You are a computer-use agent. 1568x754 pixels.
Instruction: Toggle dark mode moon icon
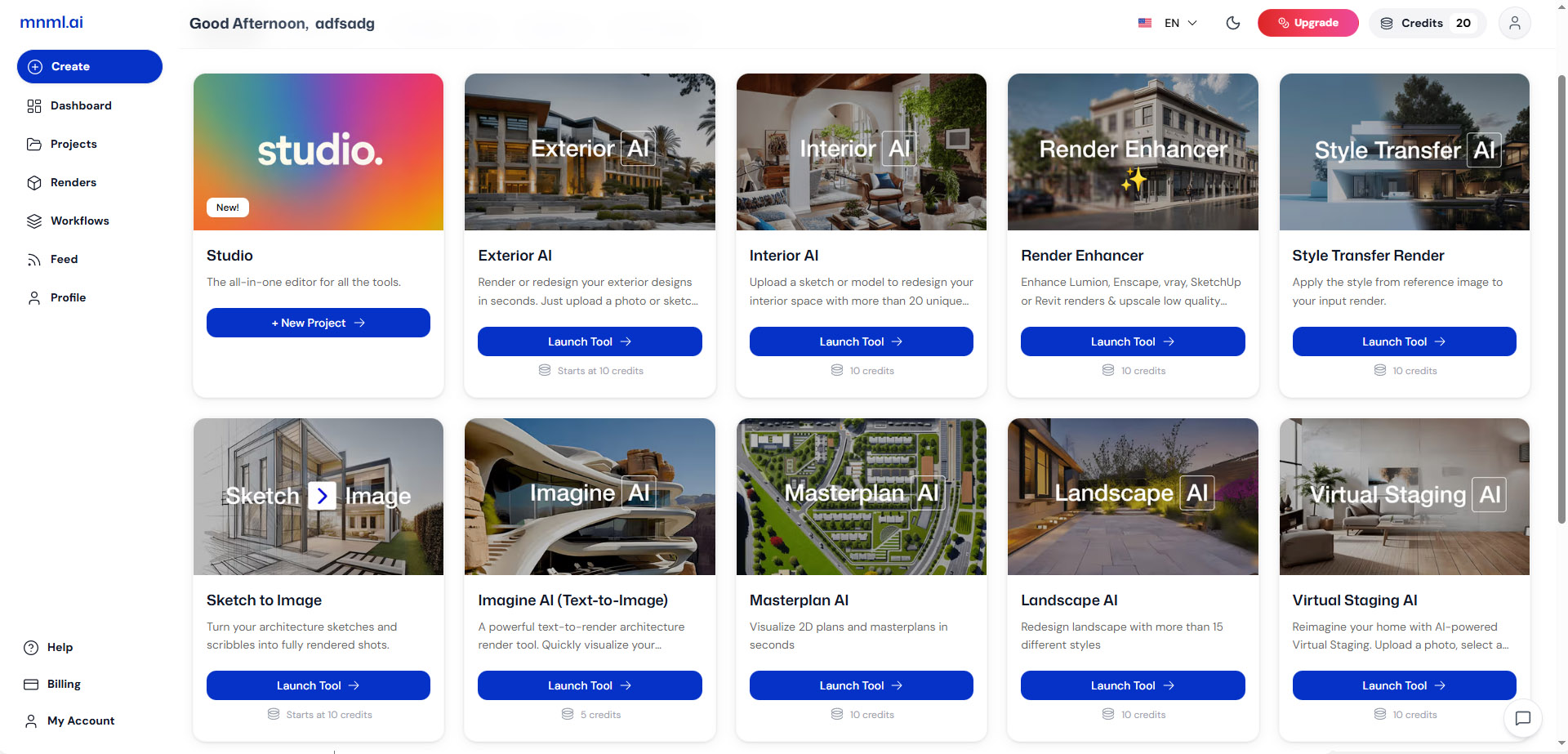1233,23
